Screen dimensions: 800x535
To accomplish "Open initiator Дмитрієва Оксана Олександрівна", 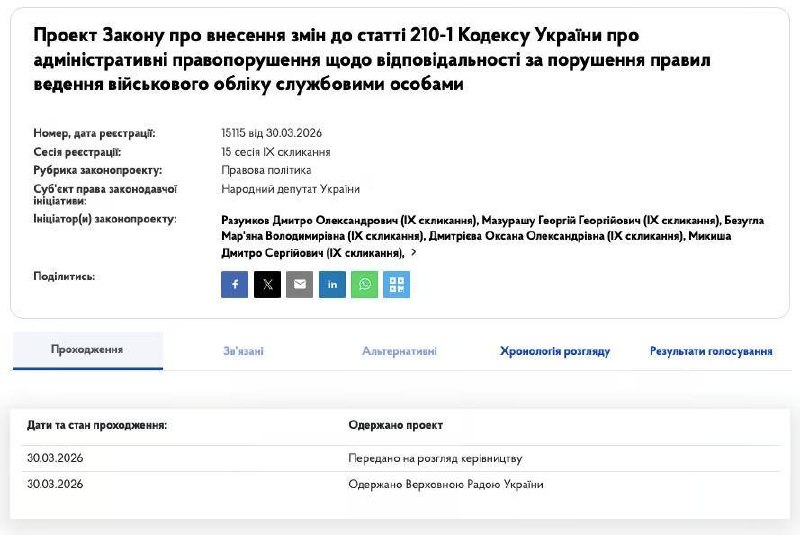I will tap(556, 236).
